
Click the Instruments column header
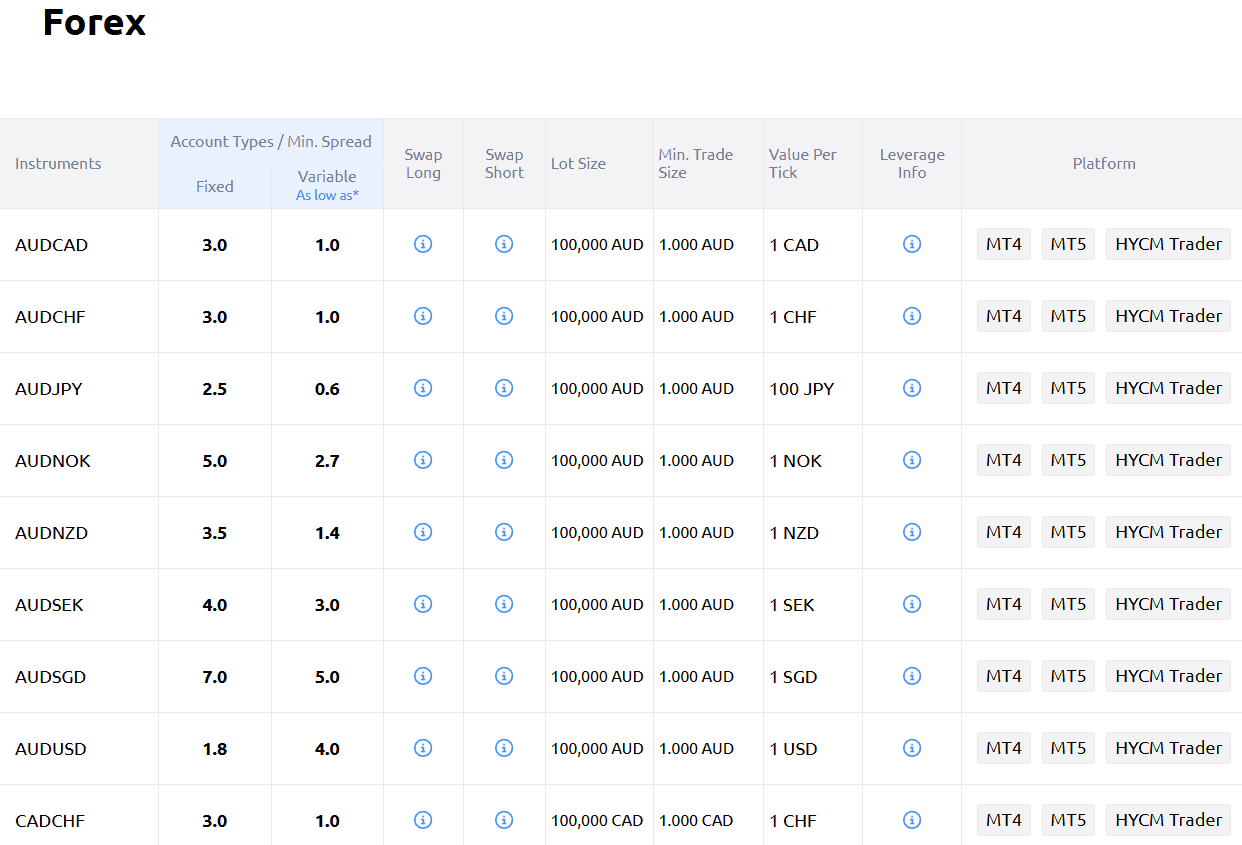tap(58, 163)
